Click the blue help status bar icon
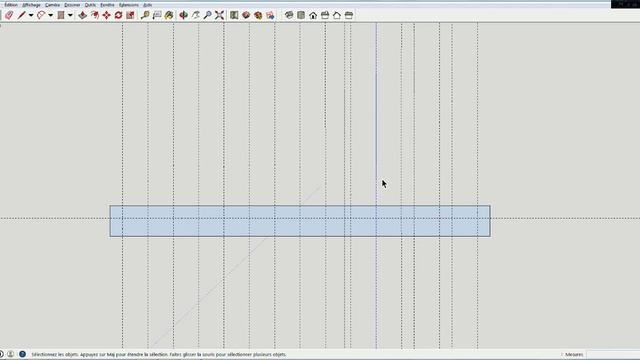Image resolution: width=640 pixels, height=360 pixels. coord(22,354)
